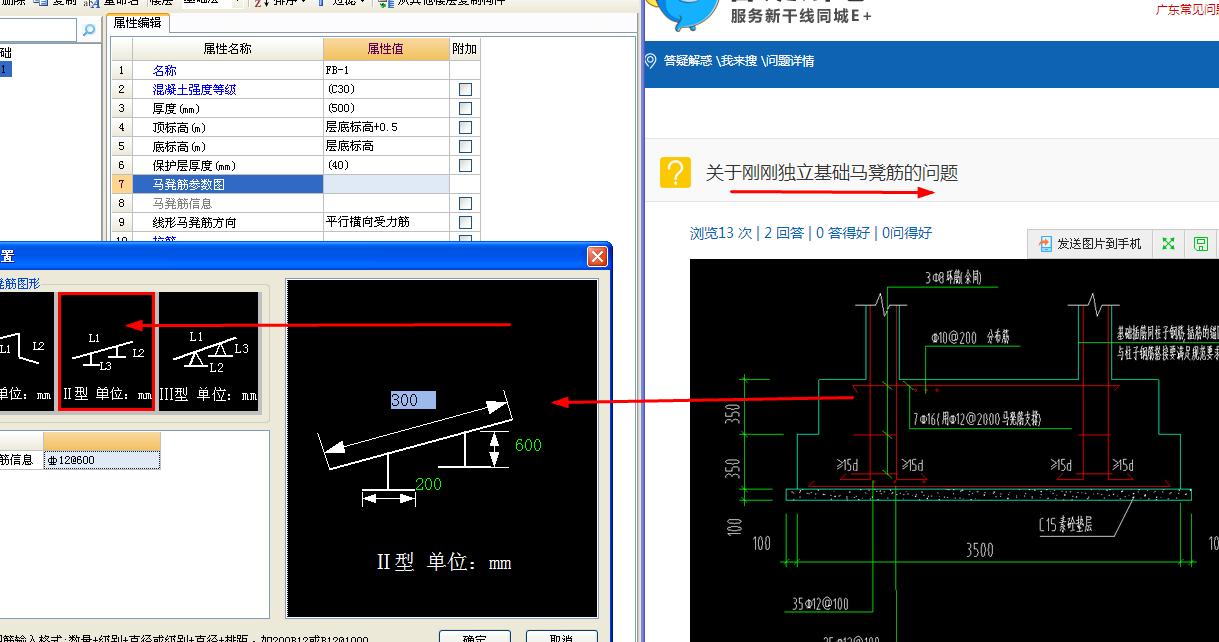
Task: Click the send-image-to-phone icon
Action: coord(1045,243)
